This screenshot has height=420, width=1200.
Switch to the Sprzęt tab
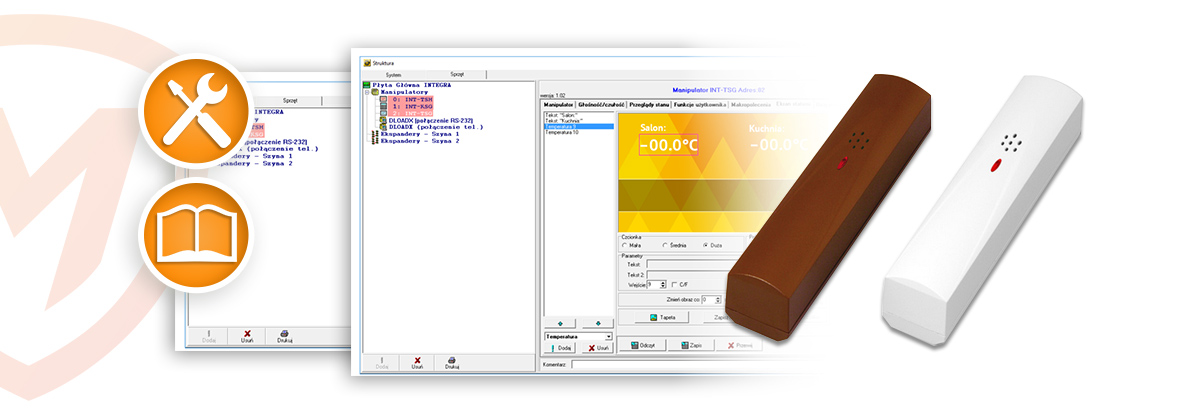456,74
